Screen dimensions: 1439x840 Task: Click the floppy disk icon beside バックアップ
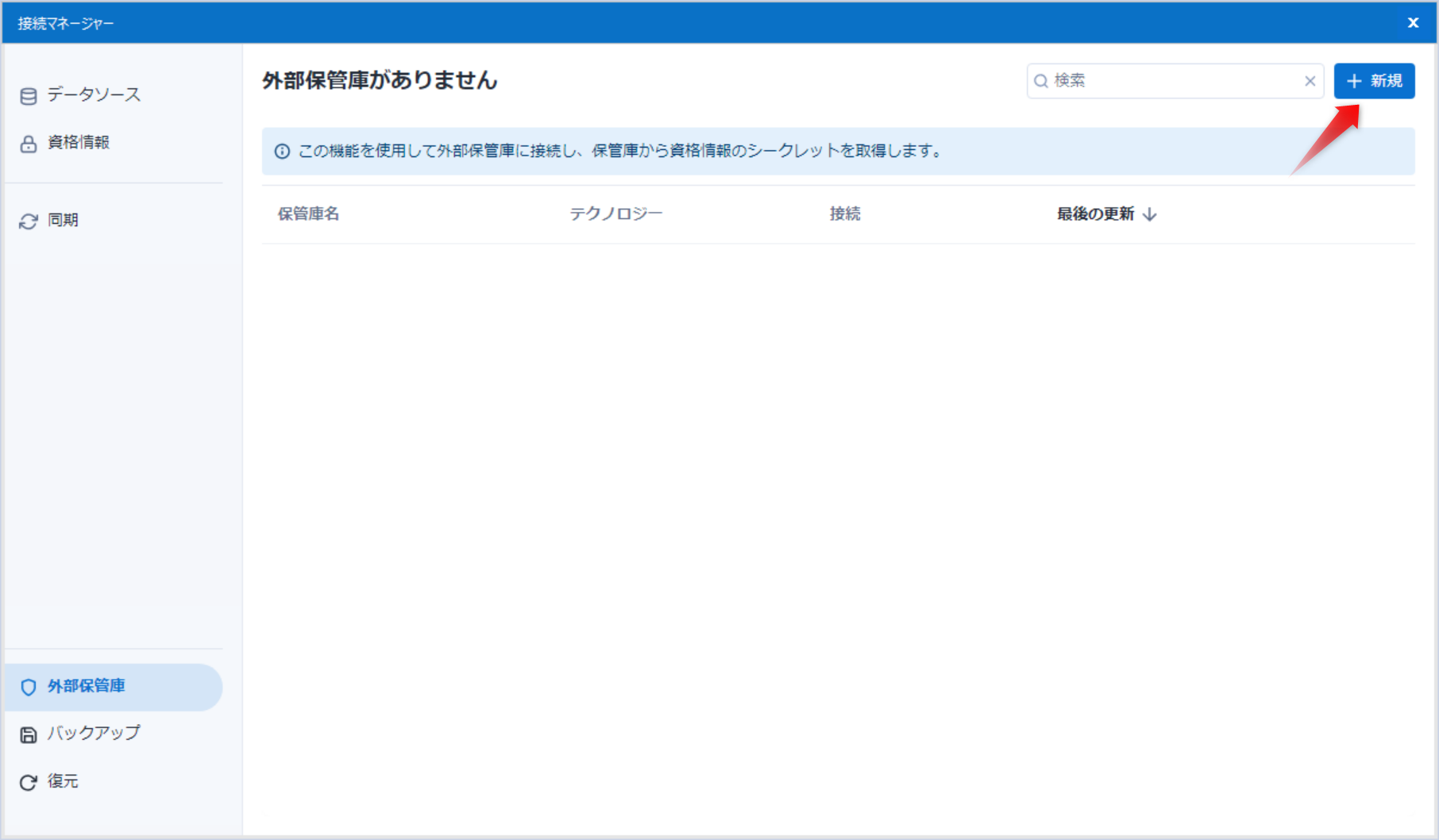(29, 734)
